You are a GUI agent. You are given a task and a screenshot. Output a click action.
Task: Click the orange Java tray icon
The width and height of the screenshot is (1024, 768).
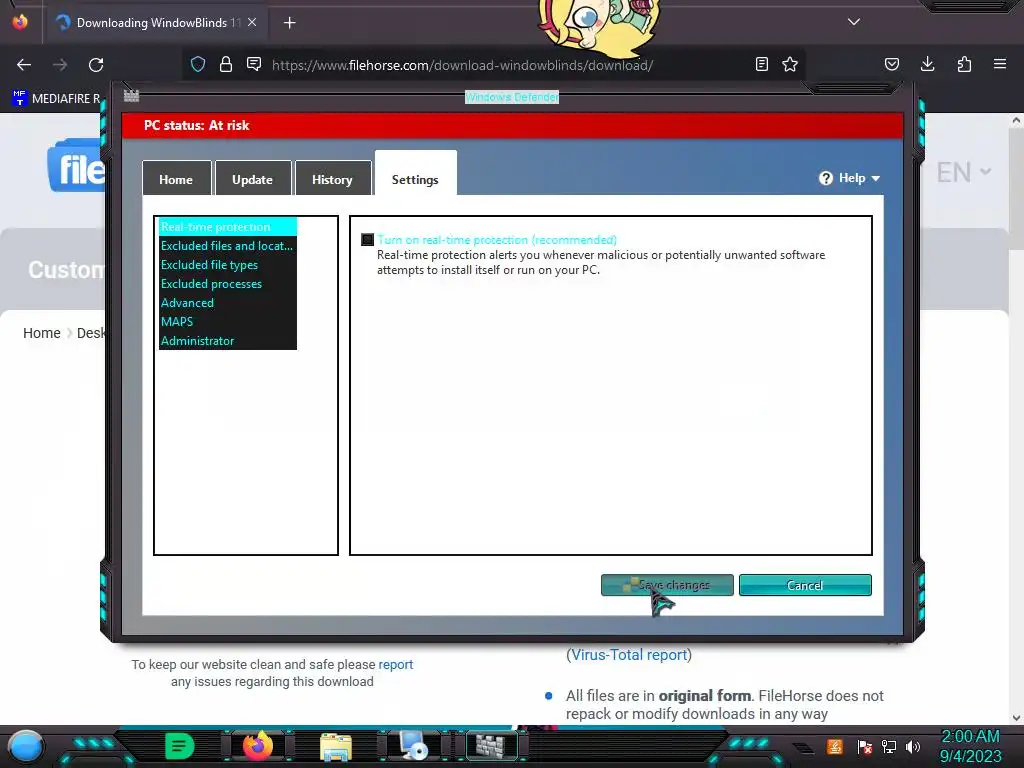click(x=835, y=746)
